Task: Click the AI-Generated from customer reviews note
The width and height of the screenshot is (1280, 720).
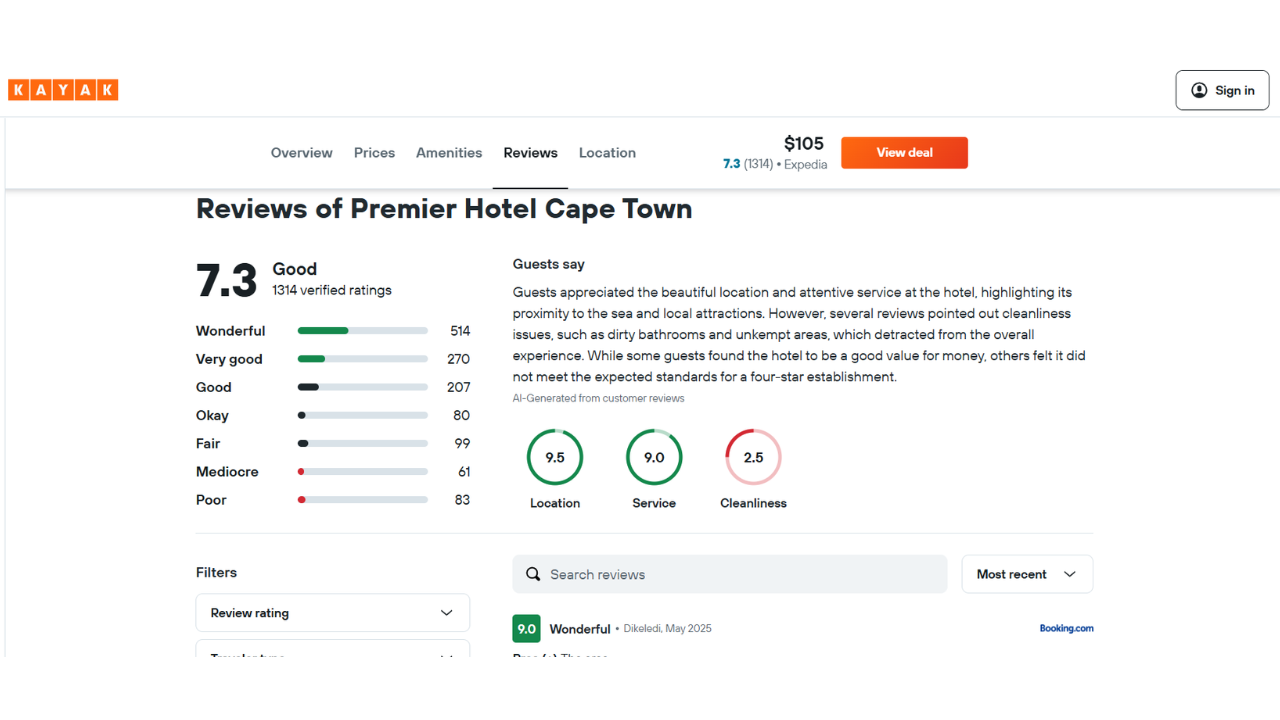Action: [x=599, y=398]
